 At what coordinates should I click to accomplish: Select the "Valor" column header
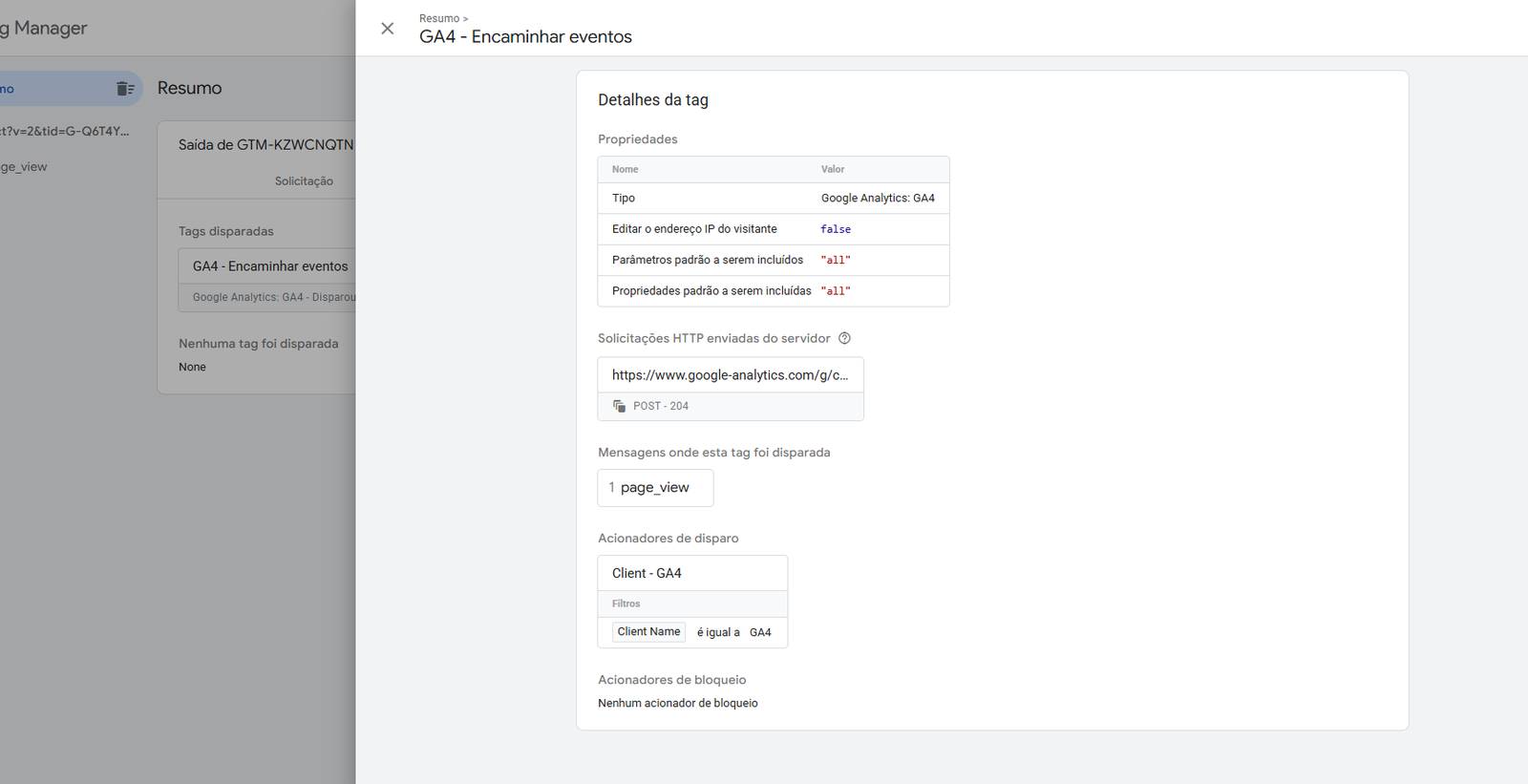833,169
